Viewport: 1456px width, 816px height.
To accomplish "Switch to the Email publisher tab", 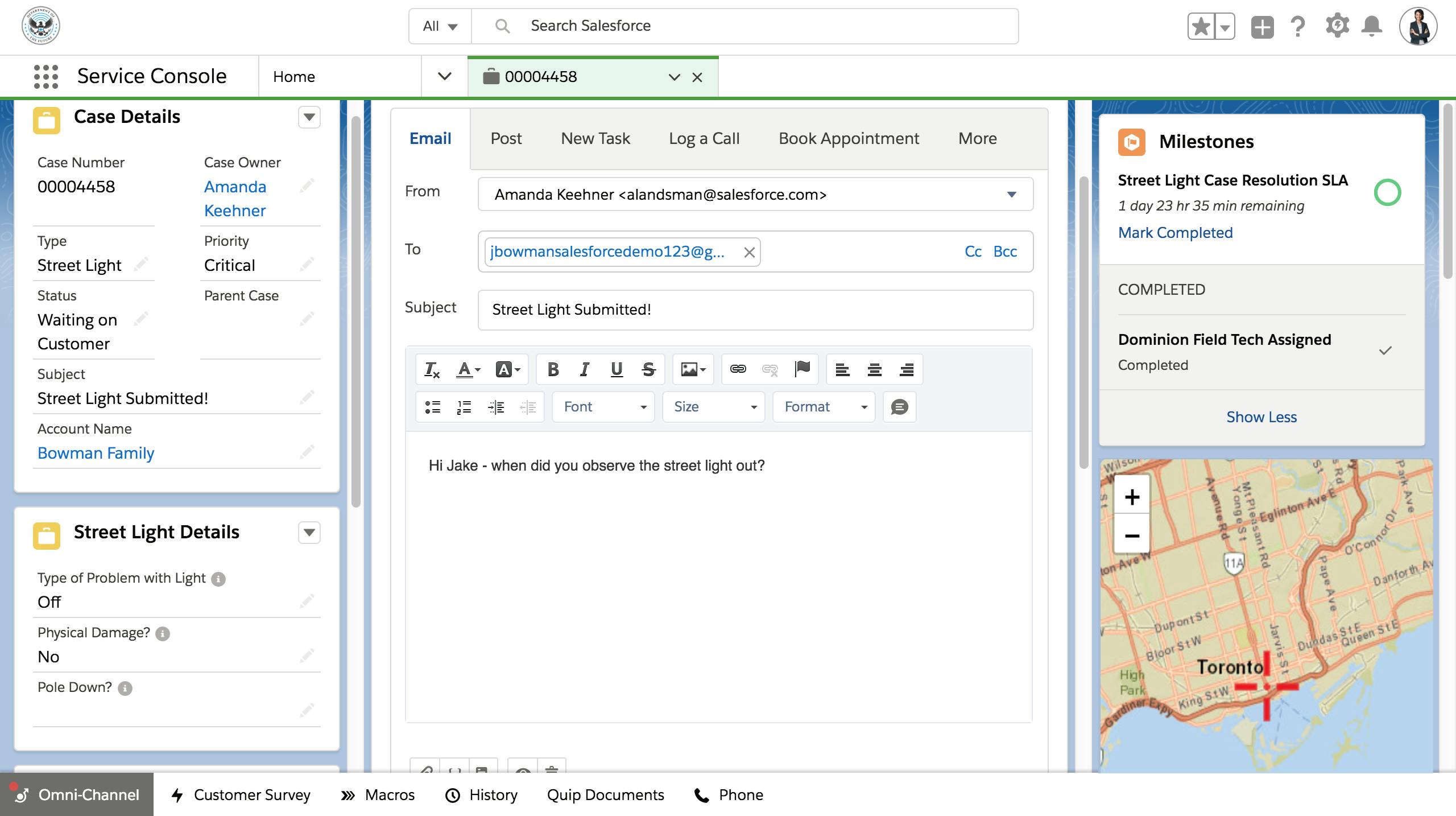I will pyautogui.click(x=431, y=138).
